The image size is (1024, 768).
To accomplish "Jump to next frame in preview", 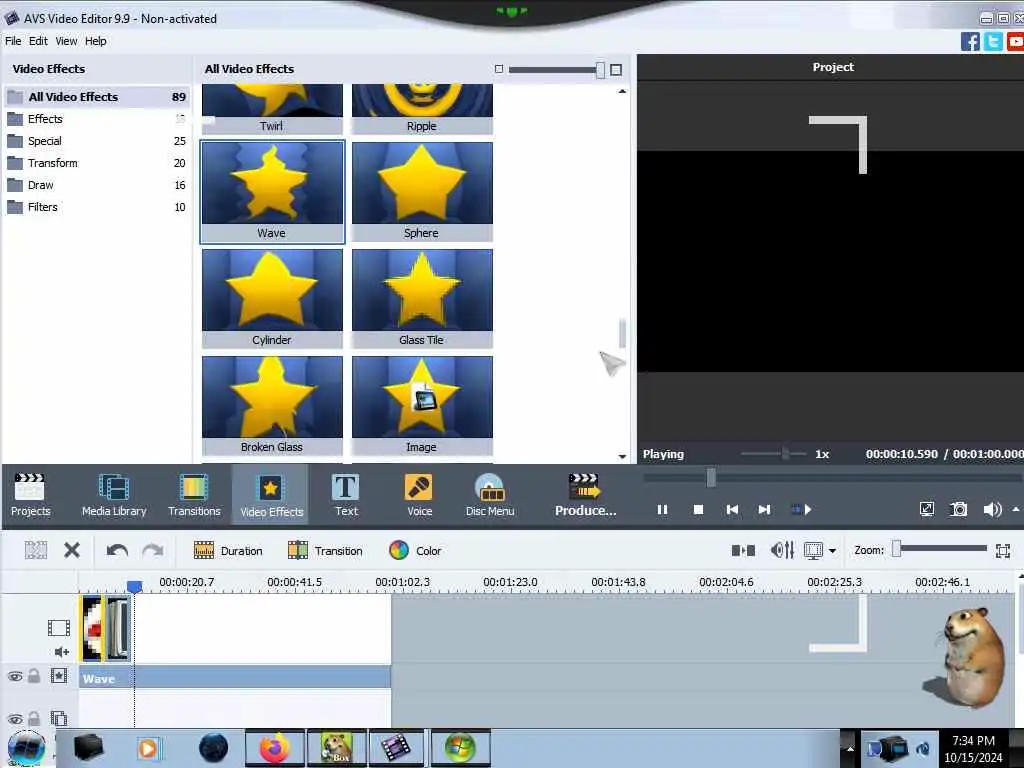I will 764,509.
